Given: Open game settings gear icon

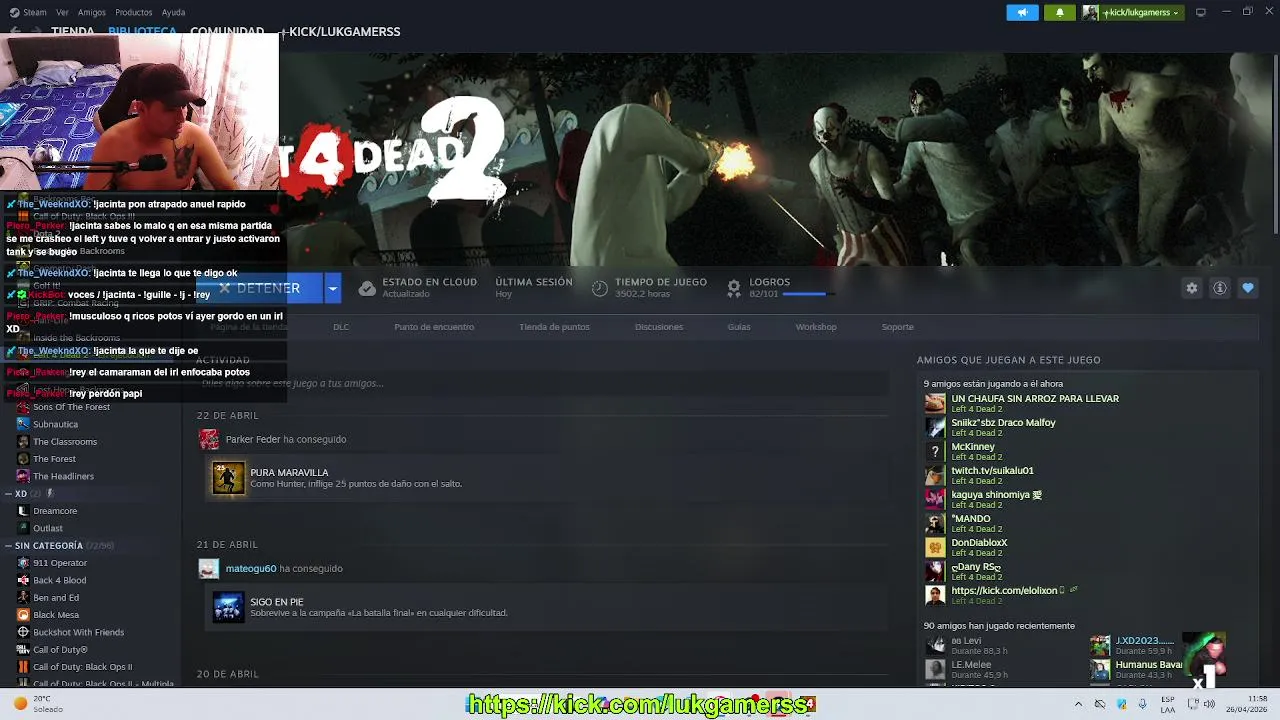Looking at the screenshot, I should pos(1191,288).
